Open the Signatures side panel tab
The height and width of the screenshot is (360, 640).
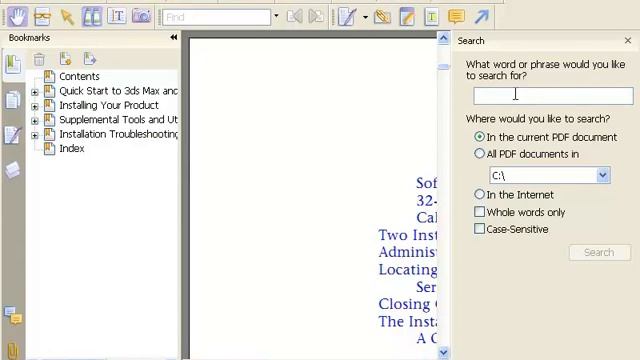point(13,135)
